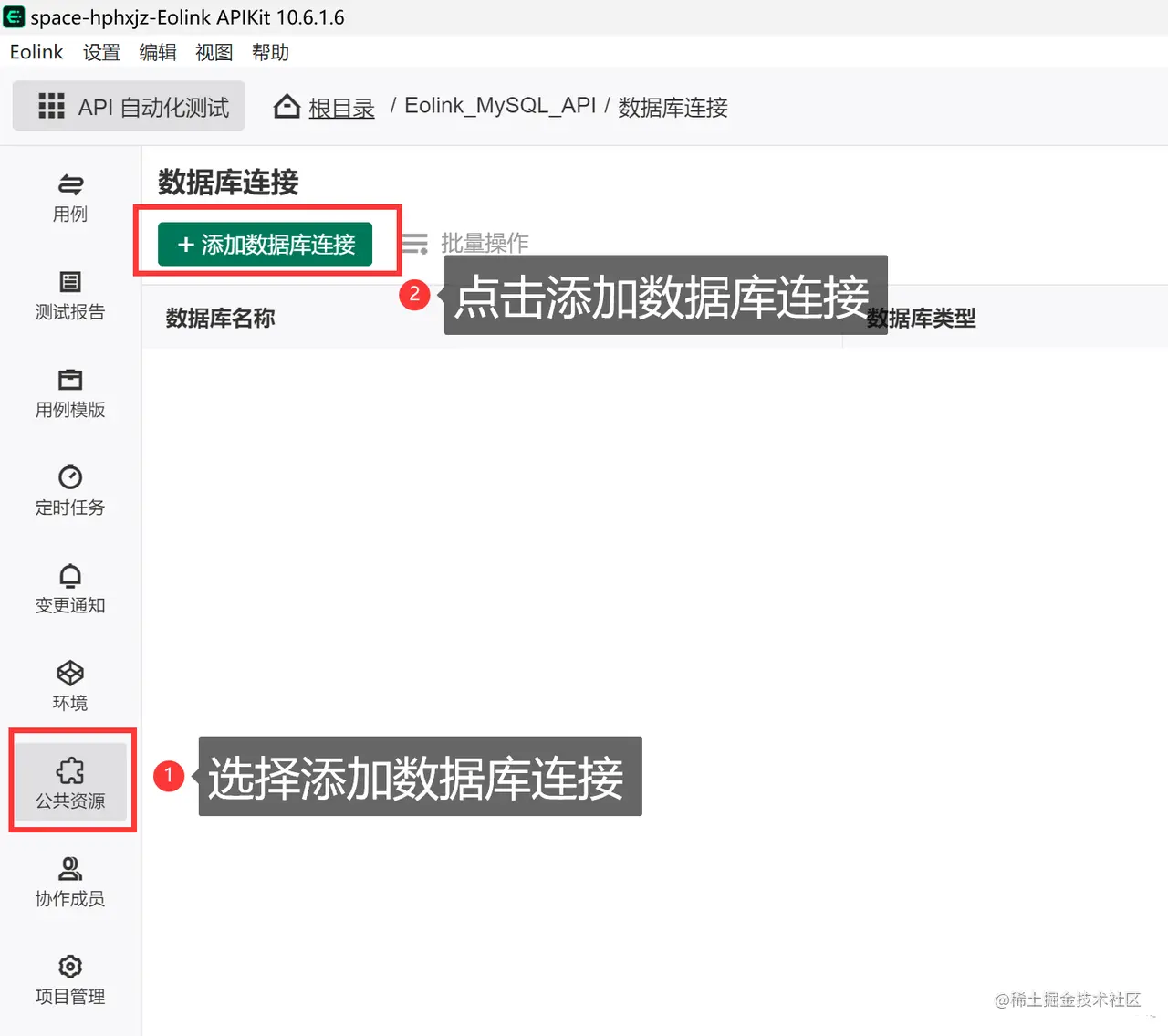Click the 数据库名称 column header

pyautogui.click(x=220, y=318)
